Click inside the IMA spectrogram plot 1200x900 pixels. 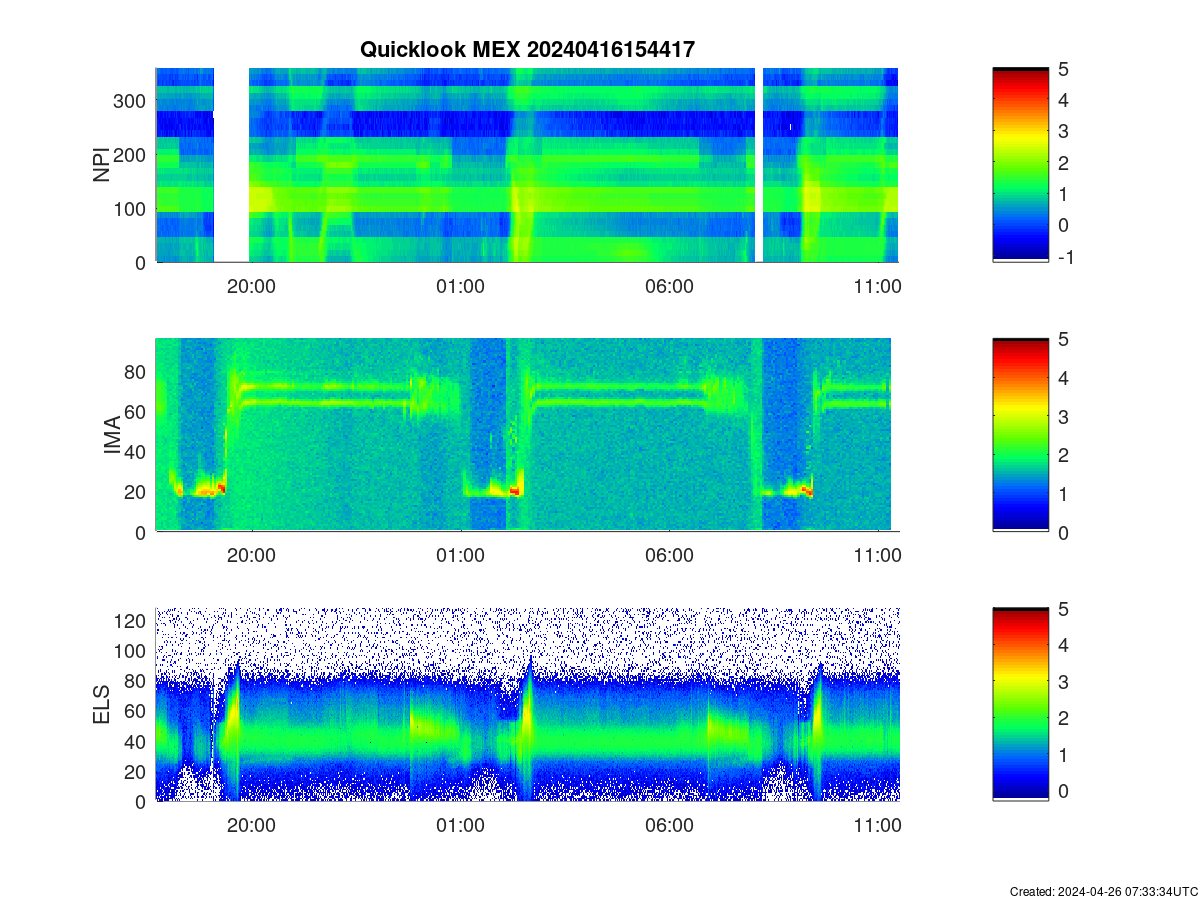click(527, 435)
